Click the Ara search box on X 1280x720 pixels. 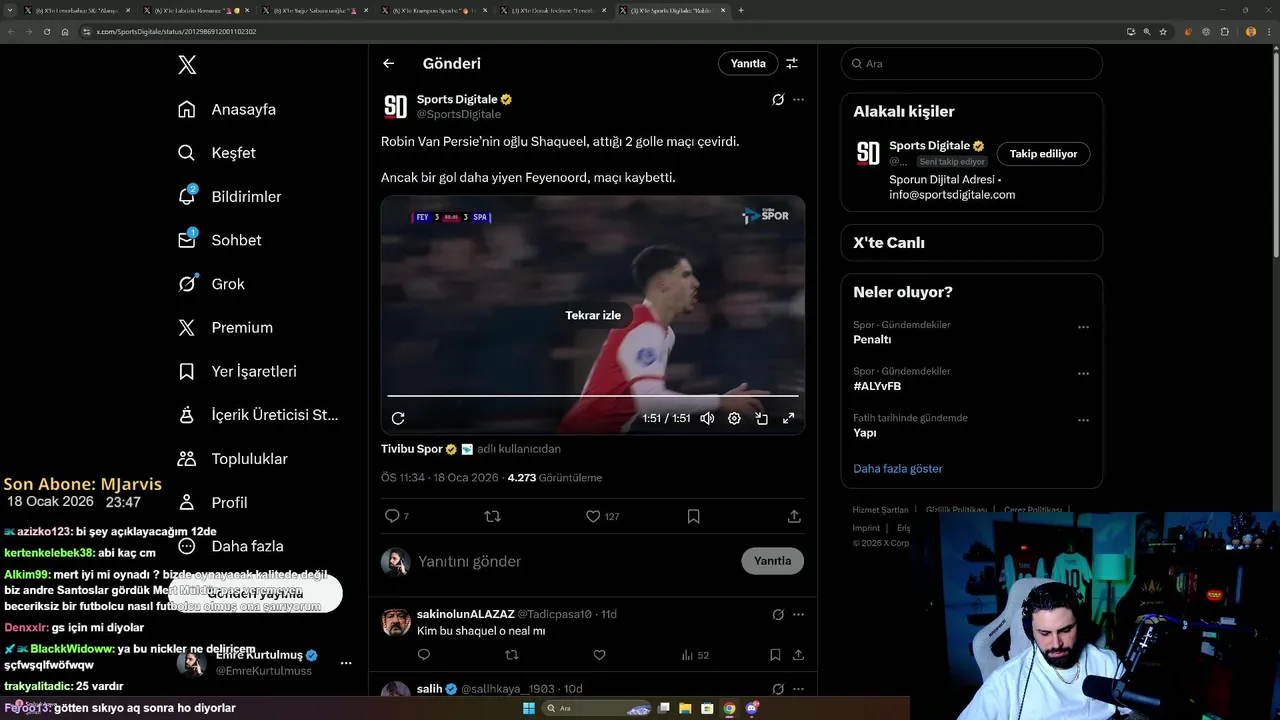tap(972, 63)
